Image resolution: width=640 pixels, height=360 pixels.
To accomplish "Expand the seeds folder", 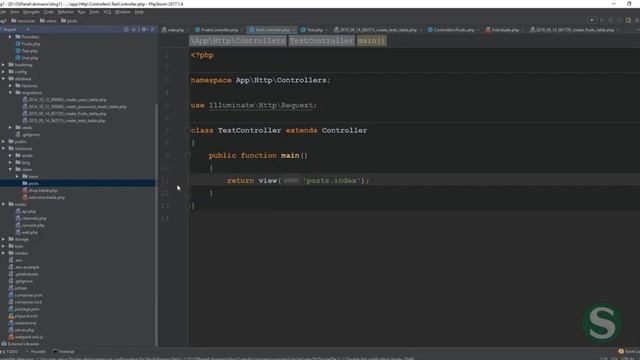I will pyautogui.click(x=10, y=127).
